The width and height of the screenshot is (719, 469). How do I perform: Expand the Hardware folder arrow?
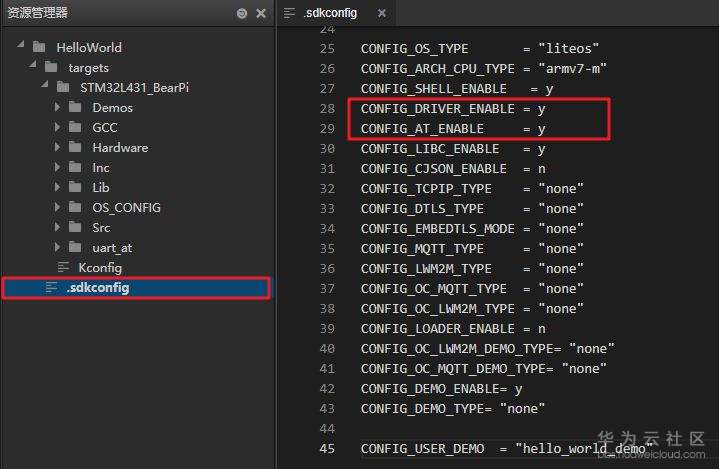tap(57, 147)
